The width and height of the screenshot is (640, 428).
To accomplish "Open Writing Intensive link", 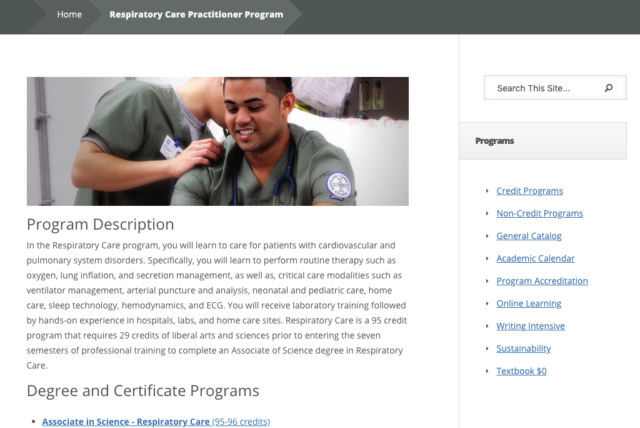I will coord(530,326).
